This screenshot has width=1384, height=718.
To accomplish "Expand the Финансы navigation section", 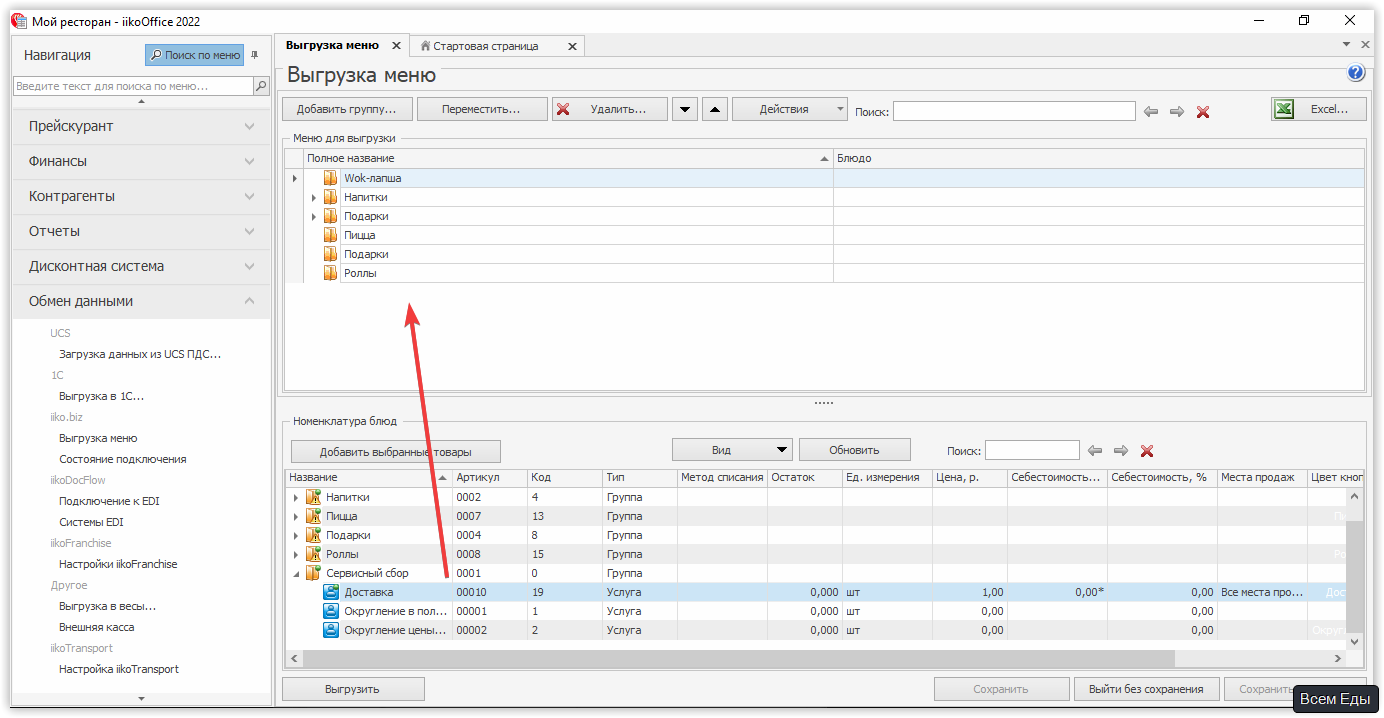I will point(250,161).
